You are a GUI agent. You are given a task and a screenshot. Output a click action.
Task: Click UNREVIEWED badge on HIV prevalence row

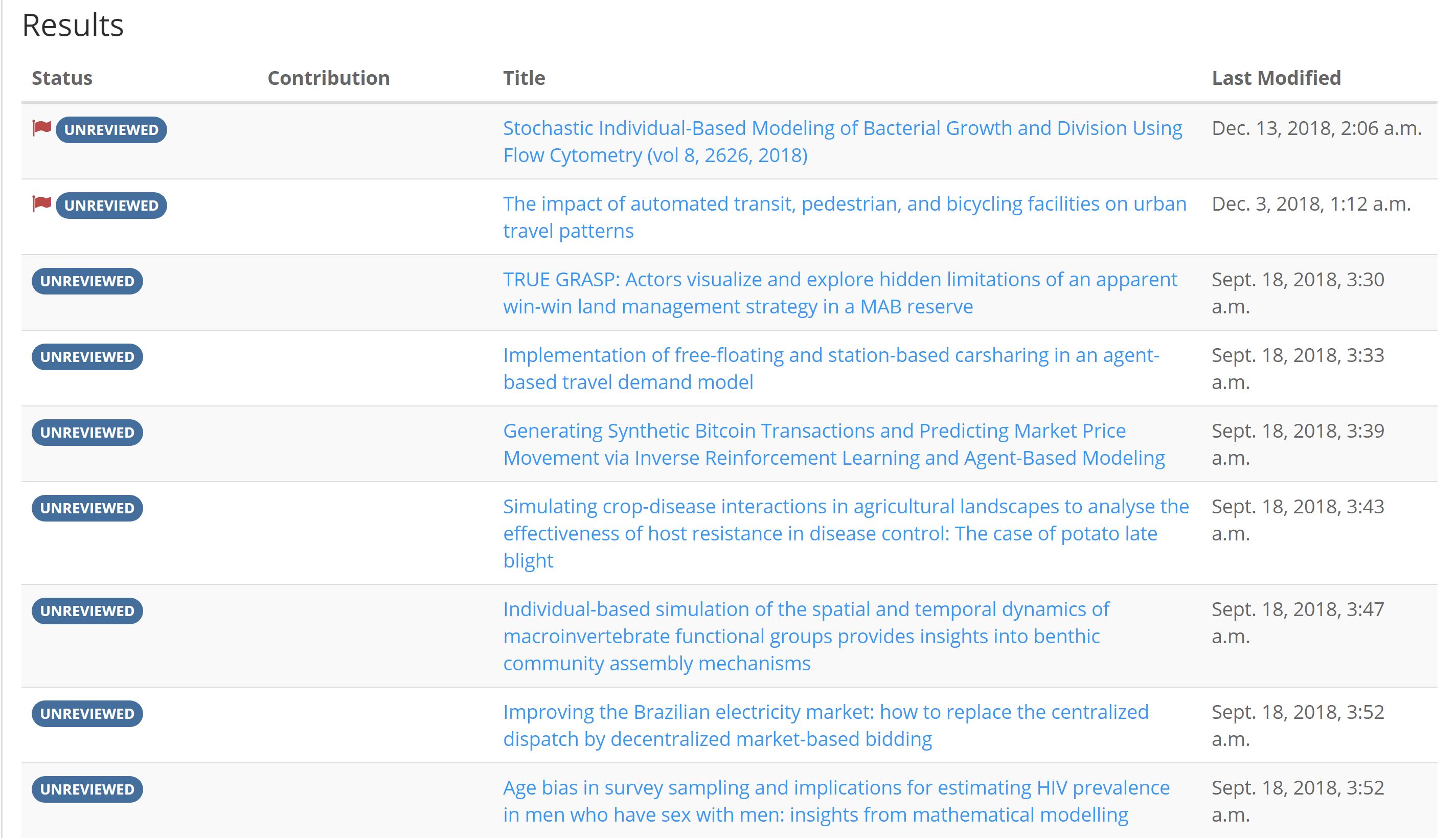click(87, 789)
